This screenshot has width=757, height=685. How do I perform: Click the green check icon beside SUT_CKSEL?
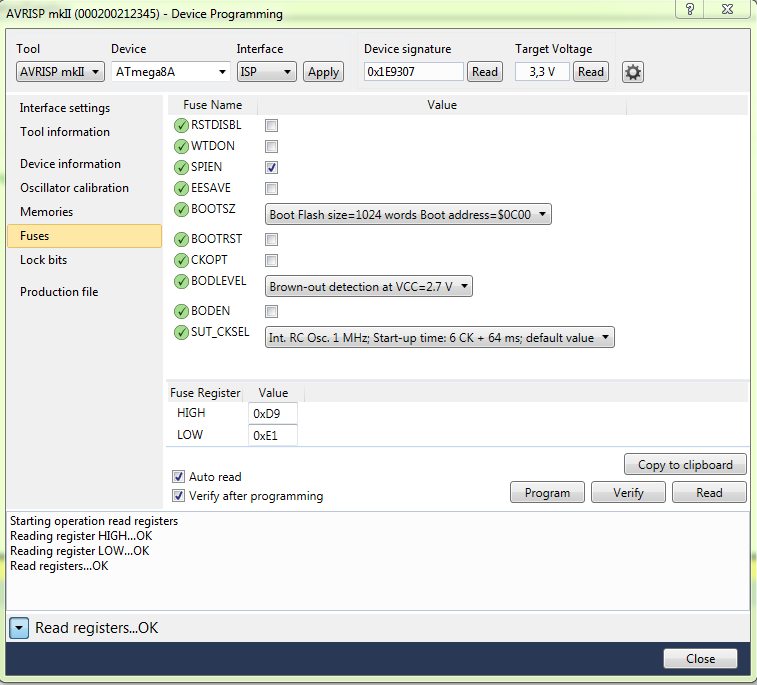pos(181,333)
